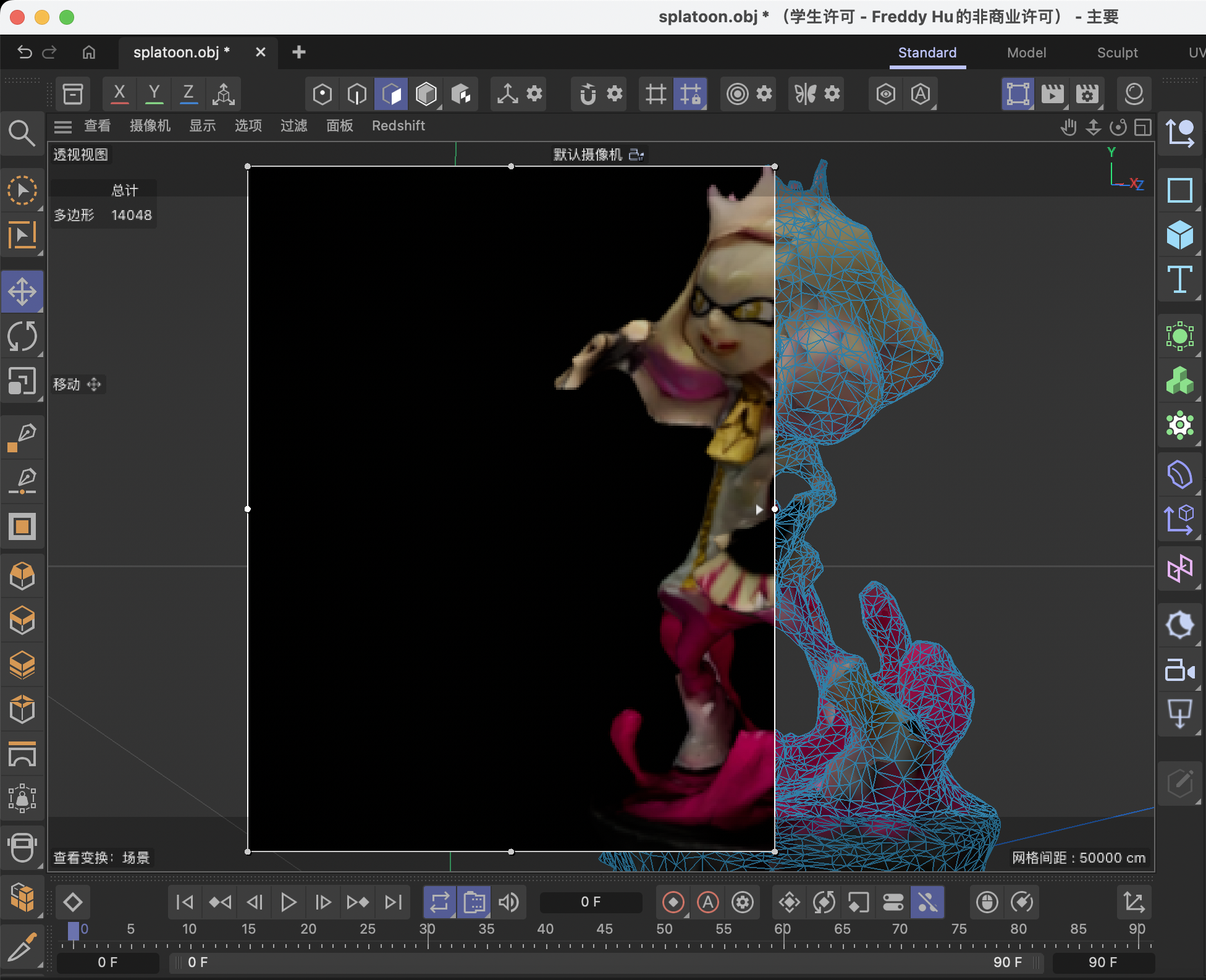Select the Scale tool

[22, 381]
